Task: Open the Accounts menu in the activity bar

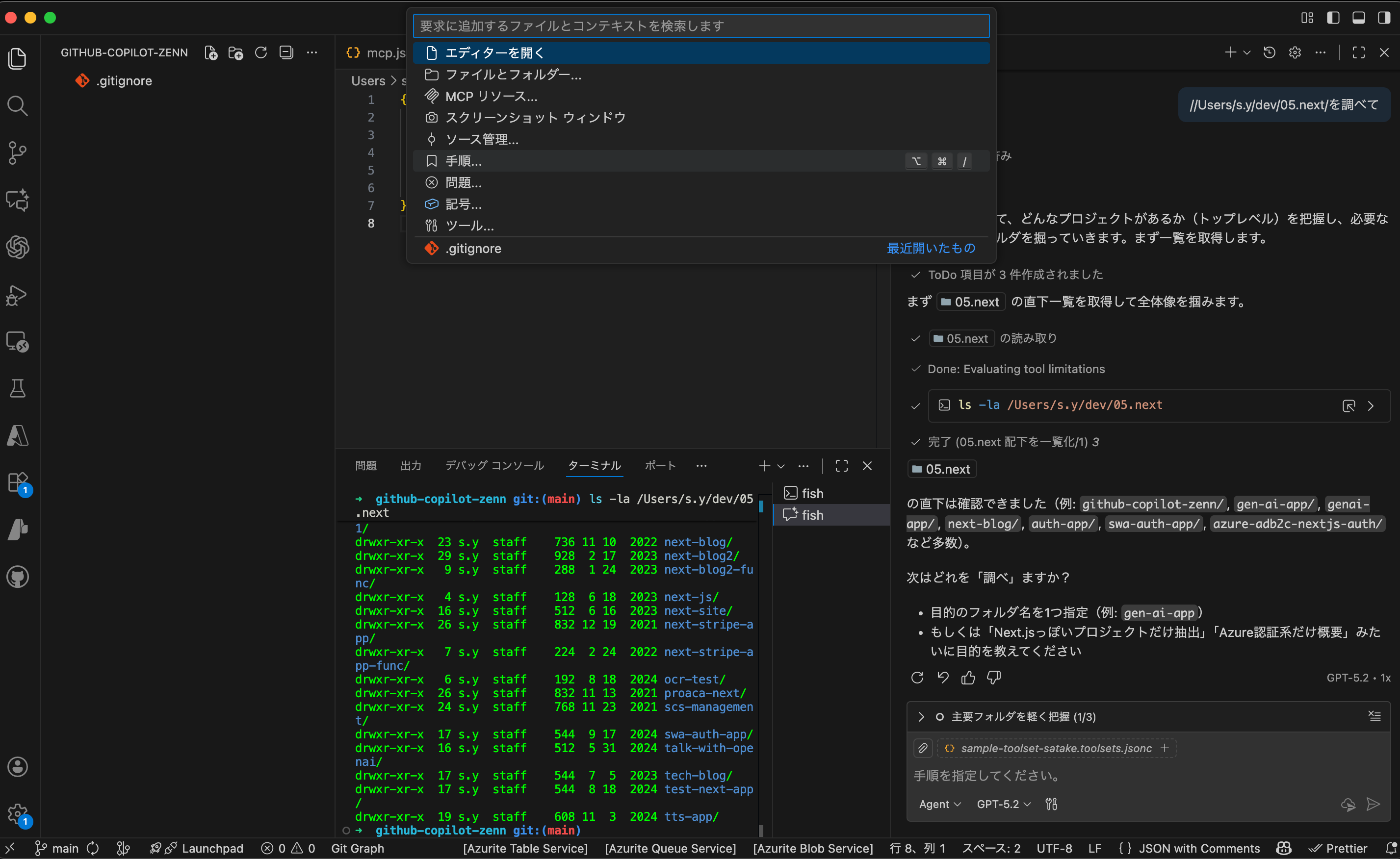Action: tap(18, 767)
